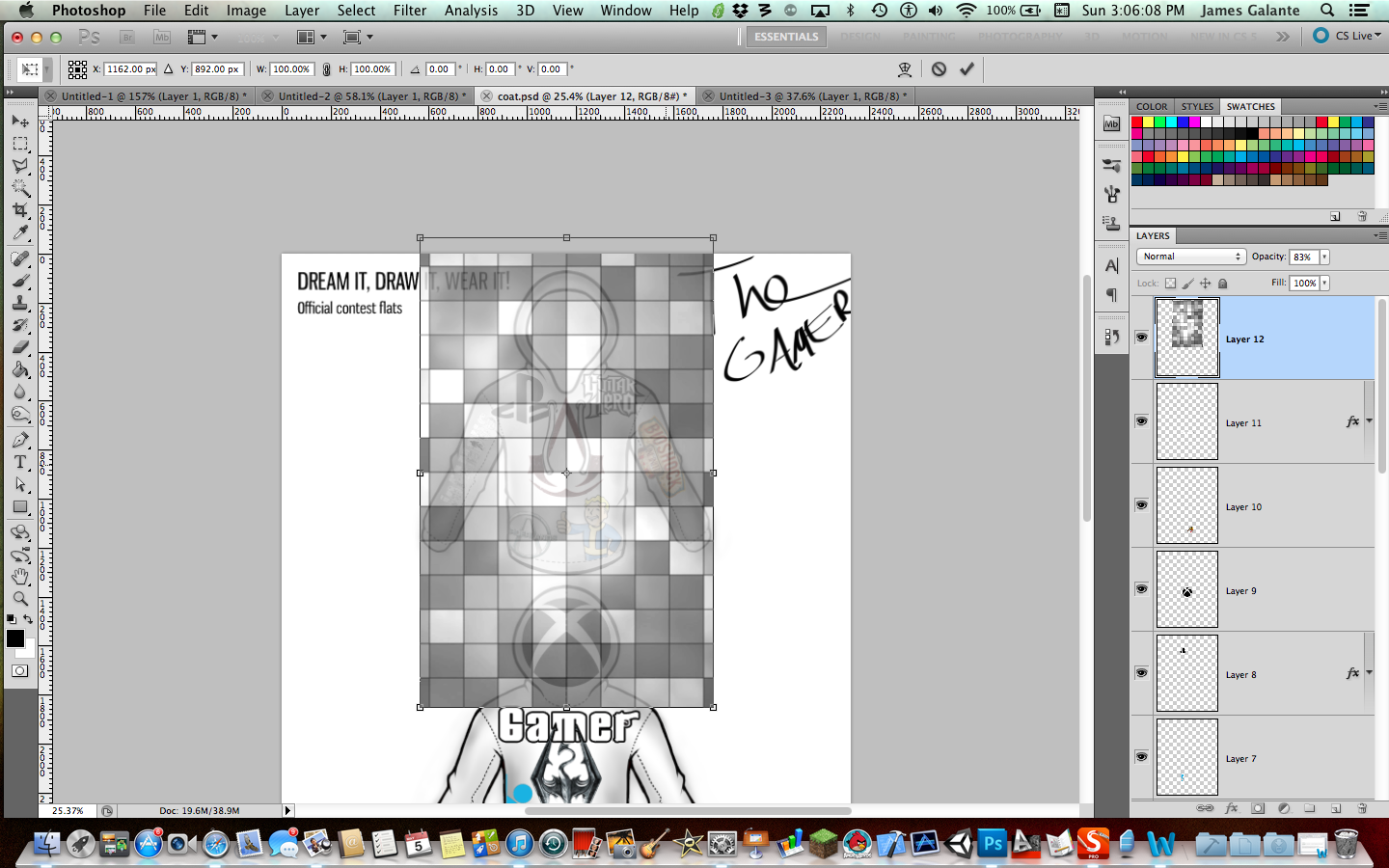Screen dimensions: 1389x868
Task: Select the Lasso tool
Action: (20, 166)
